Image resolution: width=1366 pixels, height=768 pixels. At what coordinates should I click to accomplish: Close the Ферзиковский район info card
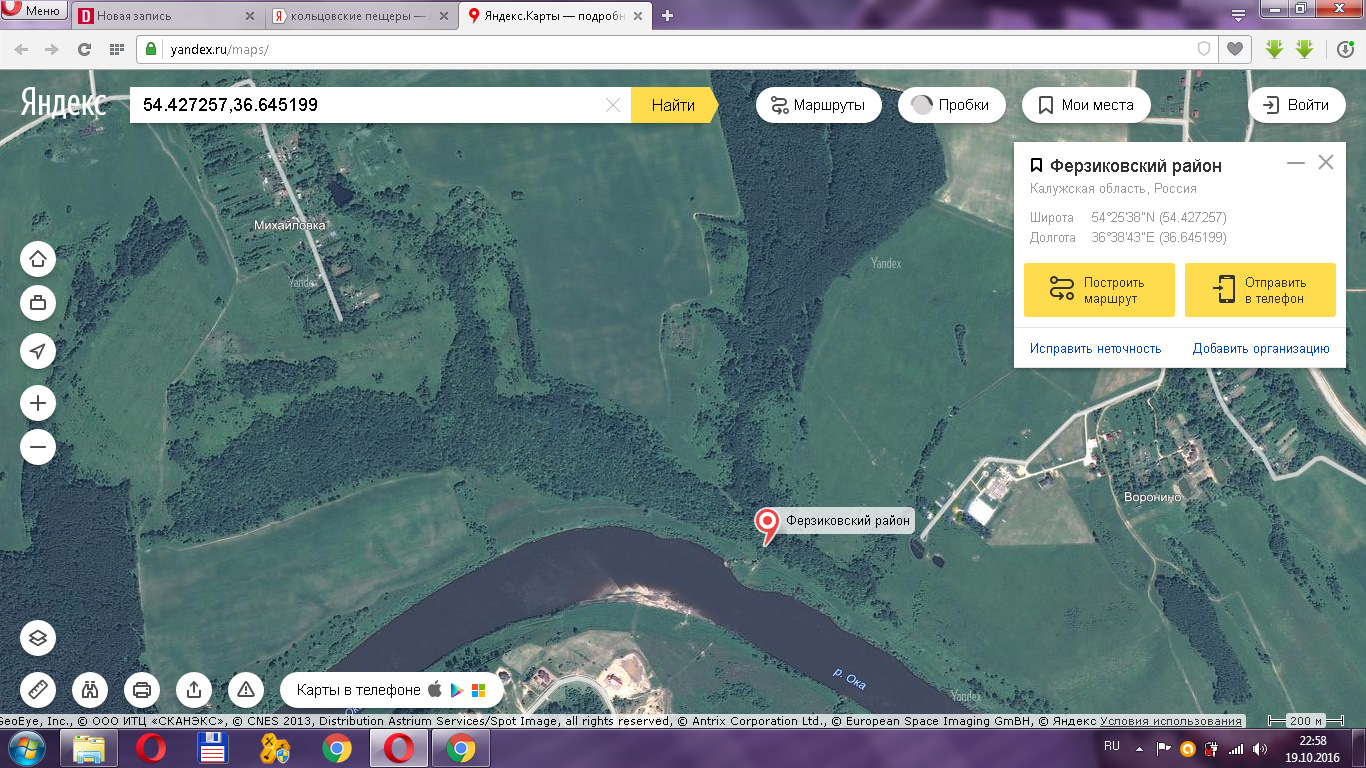coord(1326,162)
